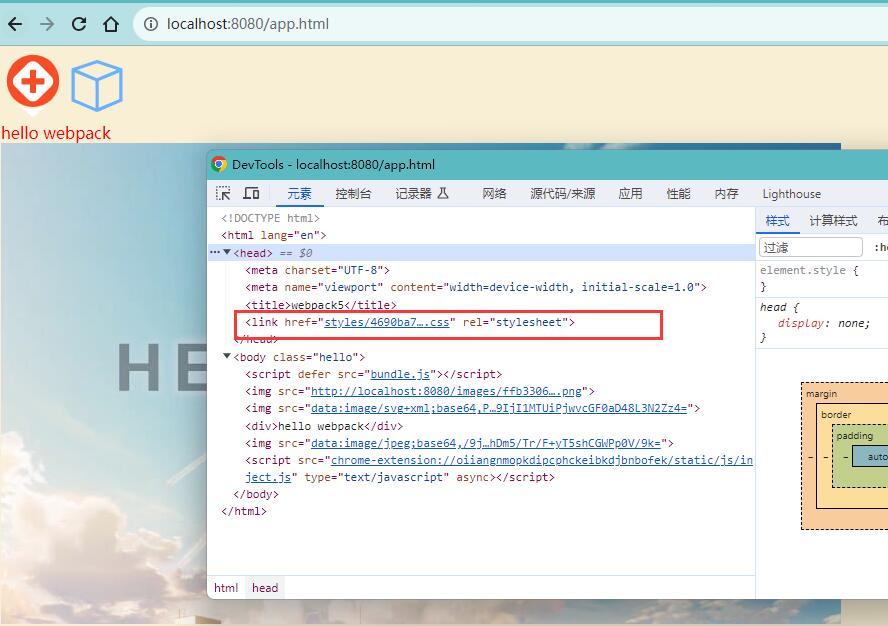
Task: Select the closing </body> tag line
Action: (x=256, y=495)
